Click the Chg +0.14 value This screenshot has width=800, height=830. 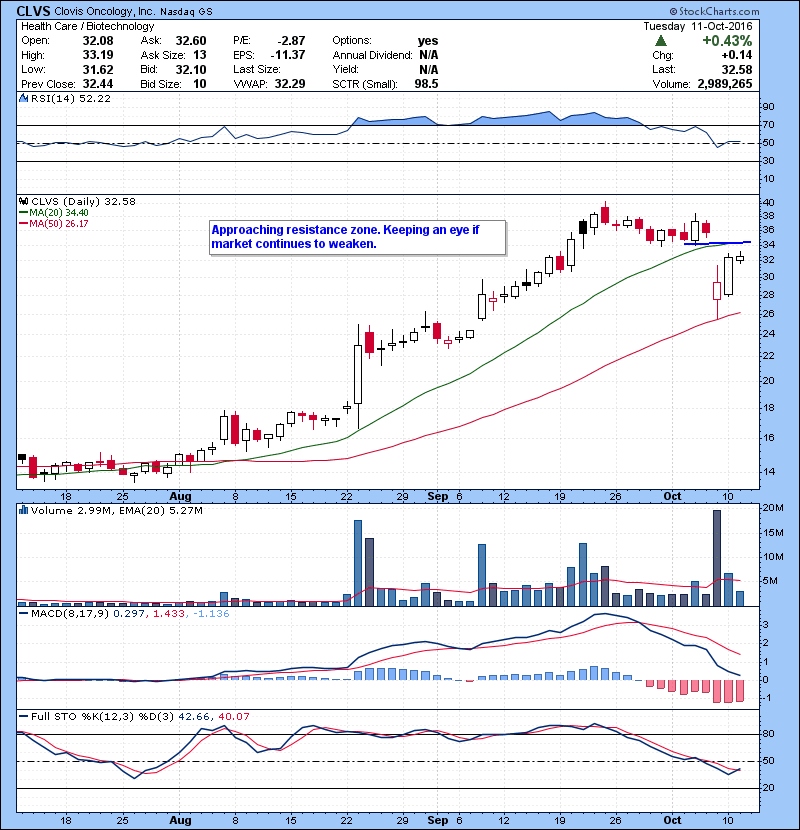pyautogui.click(x=737, y=55)
